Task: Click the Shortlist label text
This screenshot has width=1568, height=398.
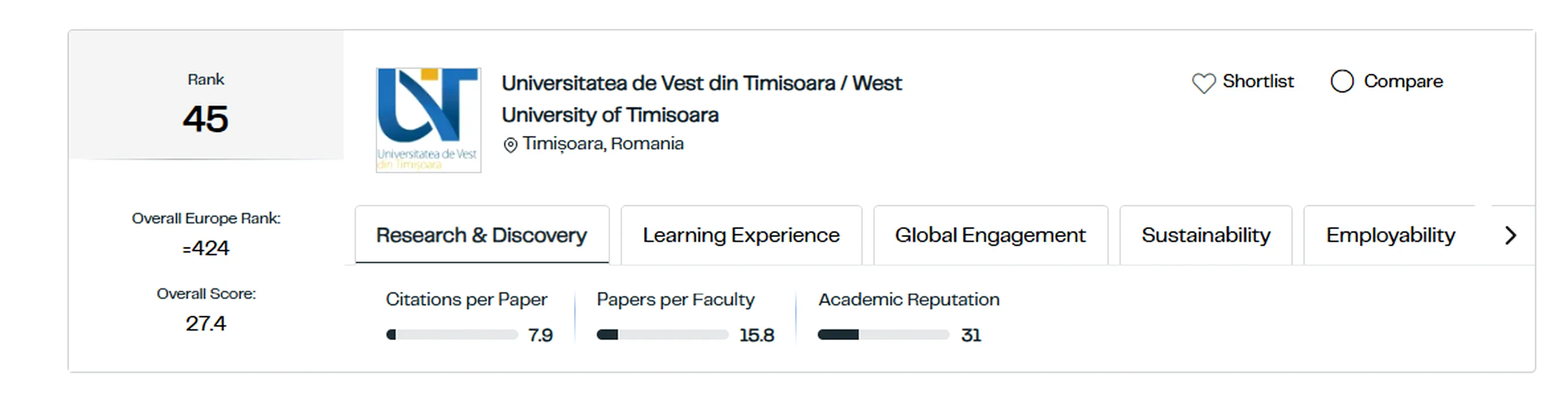Action: (x=1257, y=81)
